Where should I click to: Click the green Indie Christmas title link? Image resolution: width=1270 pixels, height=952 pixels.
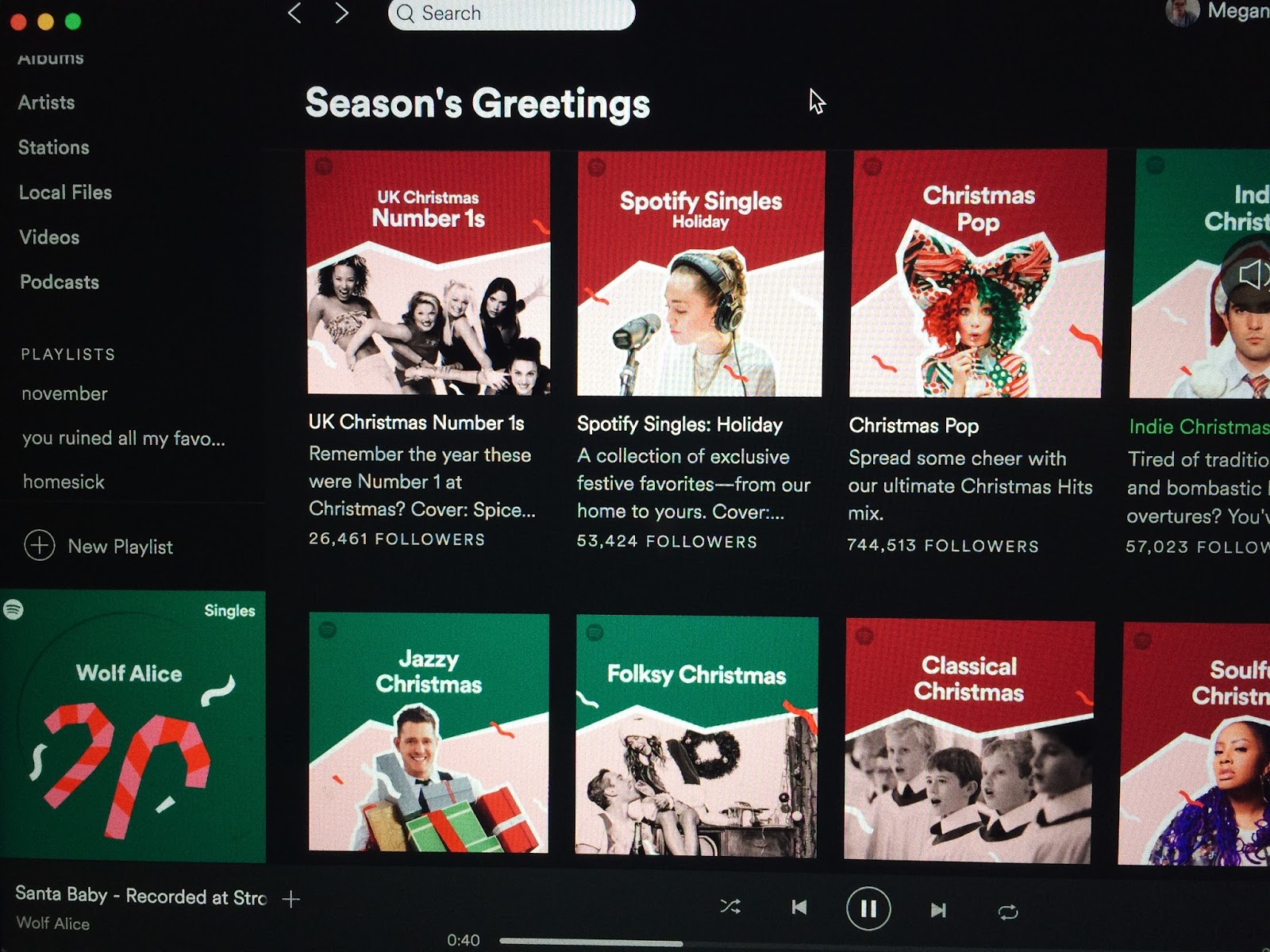(x=1199, y=427)
